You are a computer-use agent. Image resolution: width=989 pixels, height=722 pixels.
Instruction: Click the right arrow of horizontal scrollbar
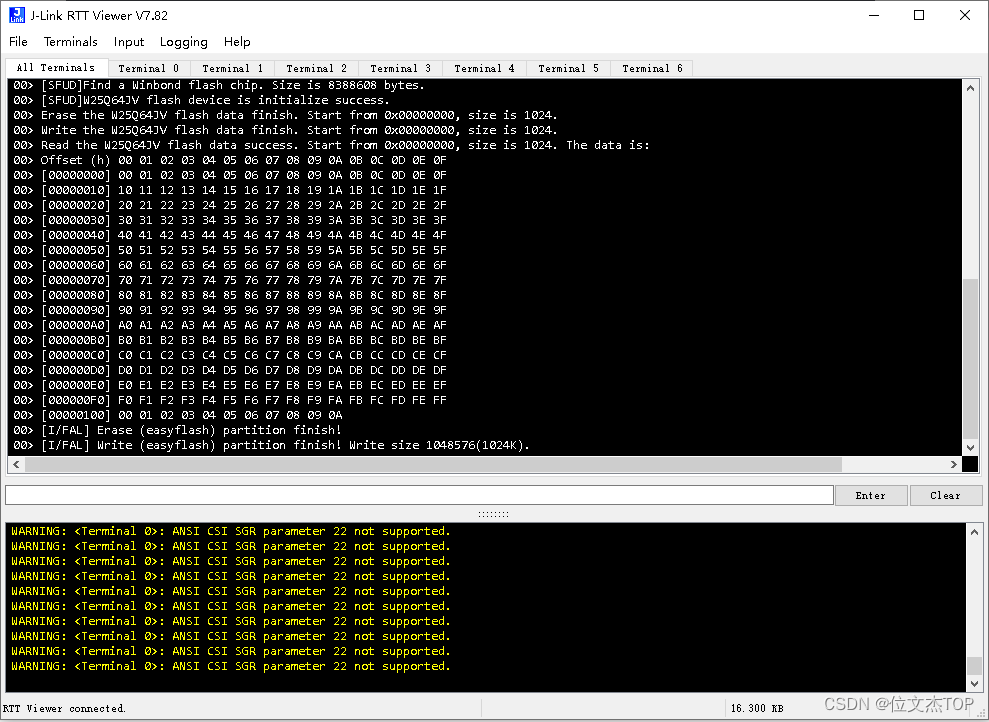955,463
